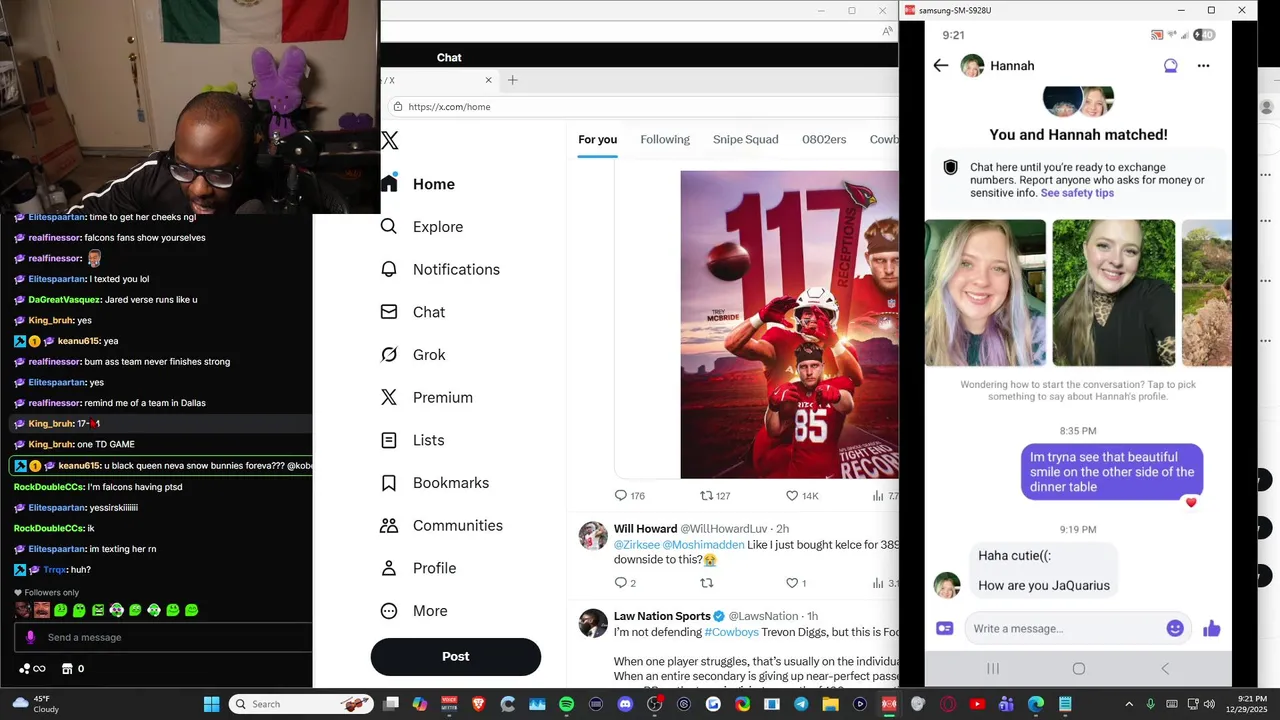Open @Zirksee mention in Will Howard's post

636,545
